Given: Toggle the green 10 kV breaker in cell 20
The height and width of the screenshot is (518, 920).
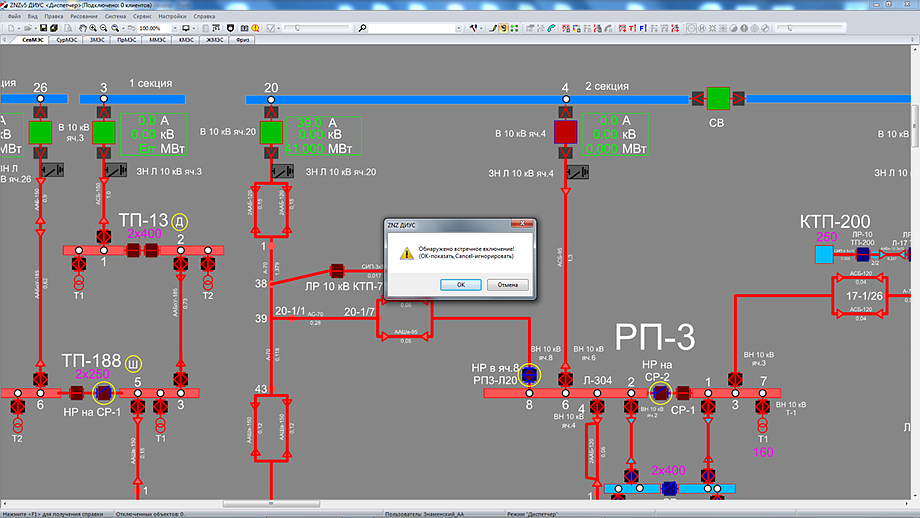Looking at the screenshot, I should [x=271, y=131].
